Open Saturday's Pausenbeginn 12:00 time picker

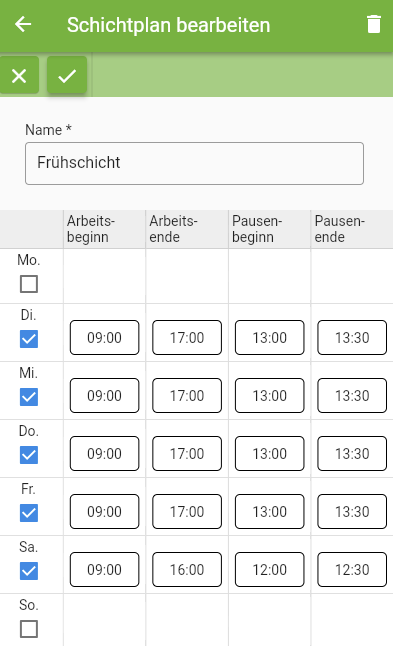[270, 569]
